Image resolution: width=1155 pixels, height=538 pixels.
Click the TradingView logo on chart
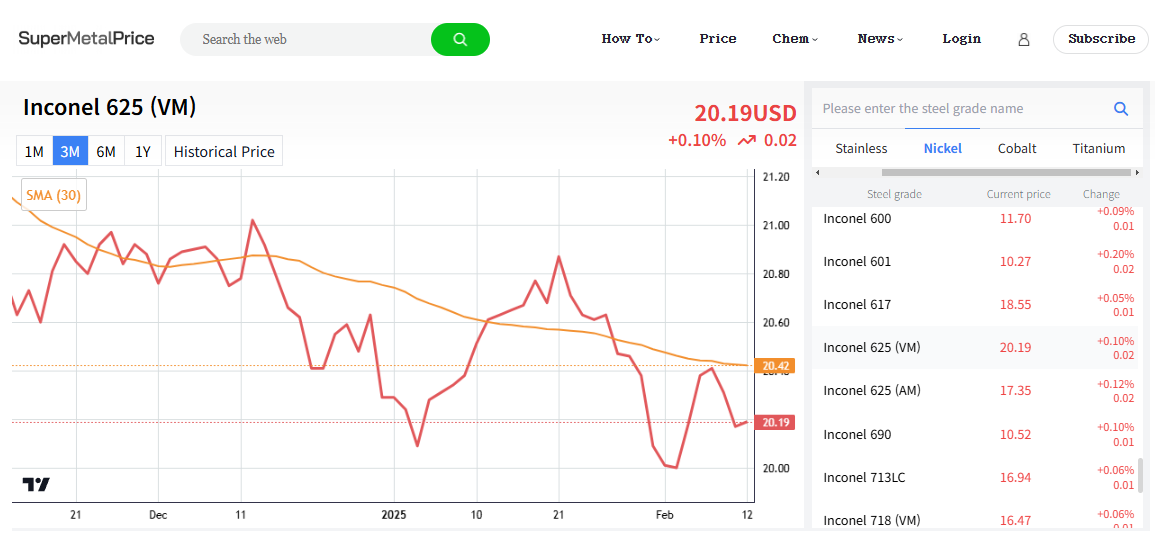point(35,484)
